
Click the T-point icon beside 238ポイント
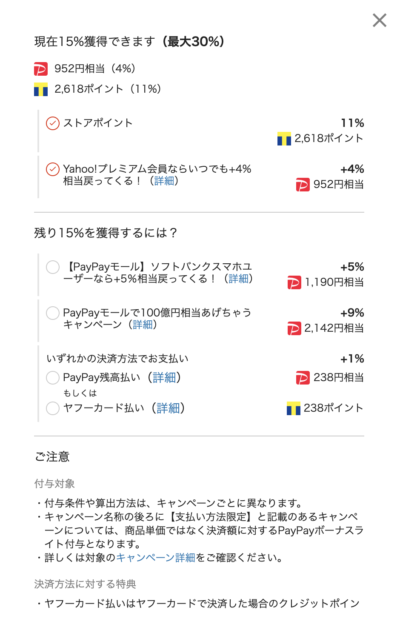coord(293,408)
